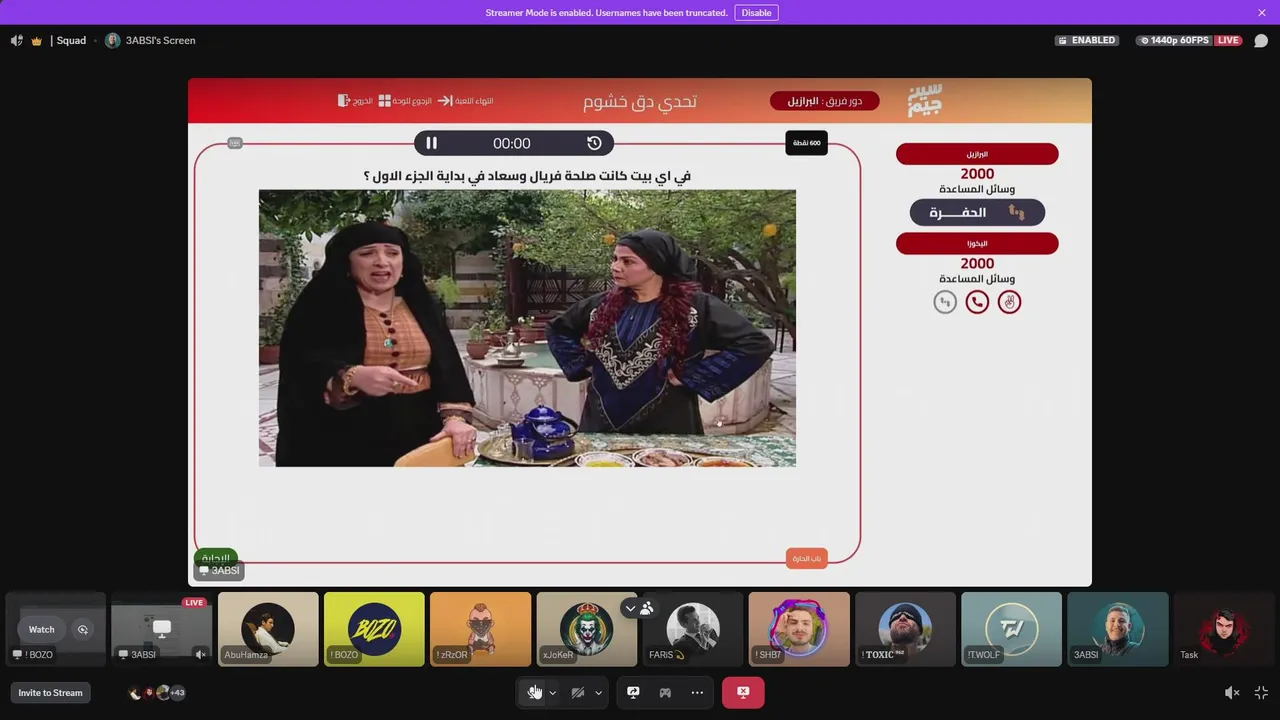Click the البرازيل team name bar
Image resolution: width=1280 pixels, height=720 pixels.
tap(977, 154)
